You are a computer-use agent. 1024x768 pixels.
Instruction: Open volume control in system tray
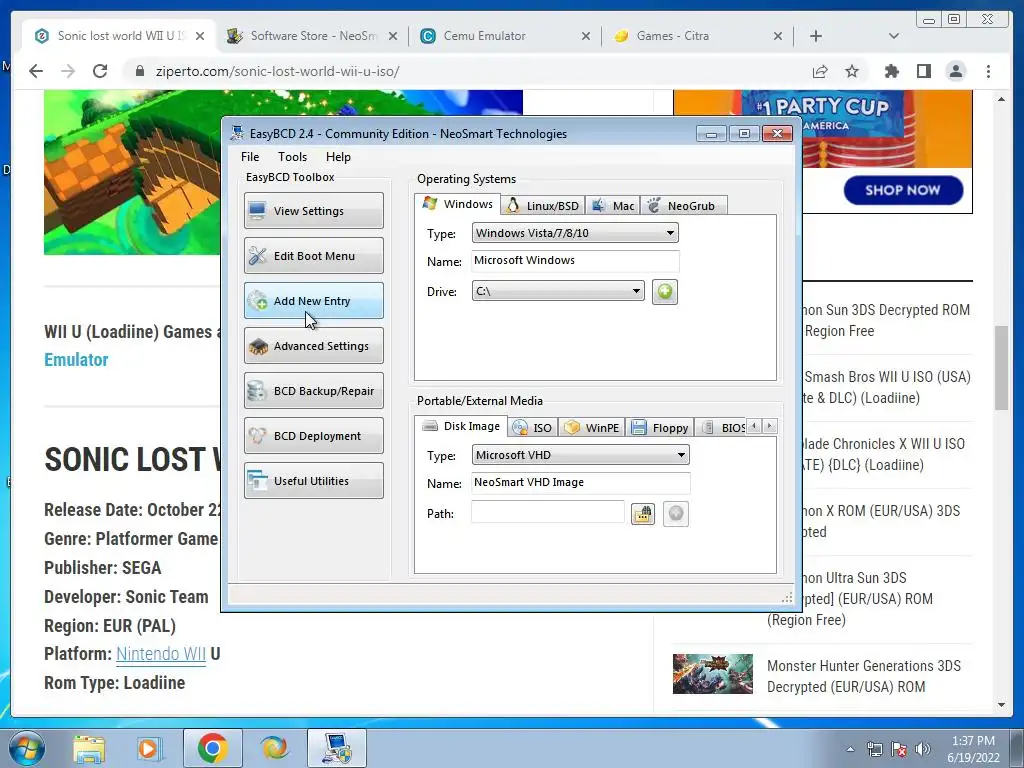[x=922, y=749]
